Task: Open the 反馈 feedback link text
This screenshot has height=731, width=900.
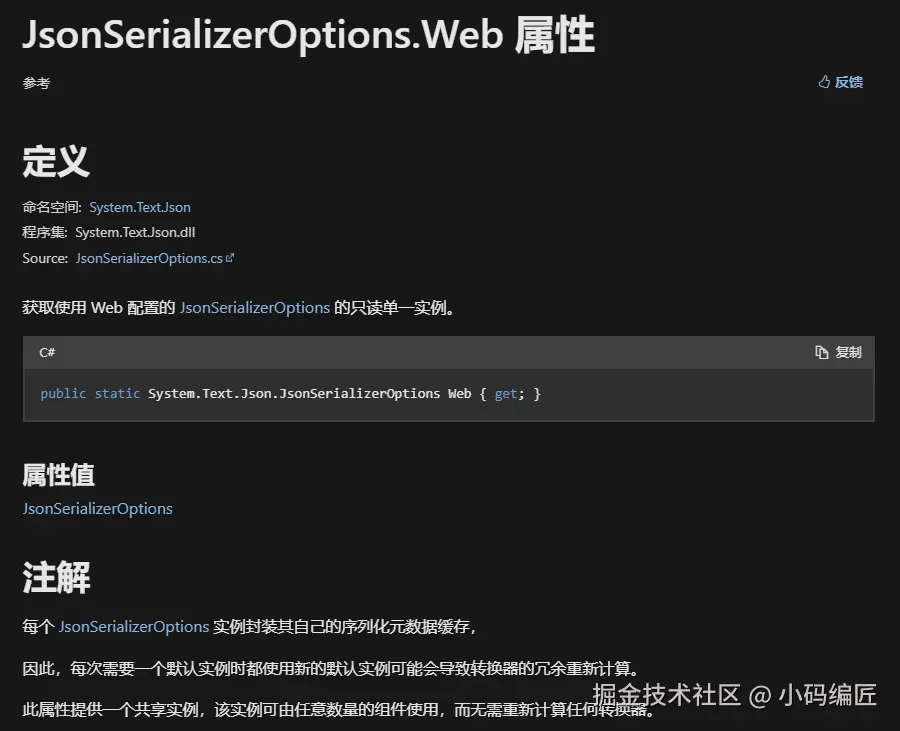Action: pyautogui.click(x=848, y=82)
